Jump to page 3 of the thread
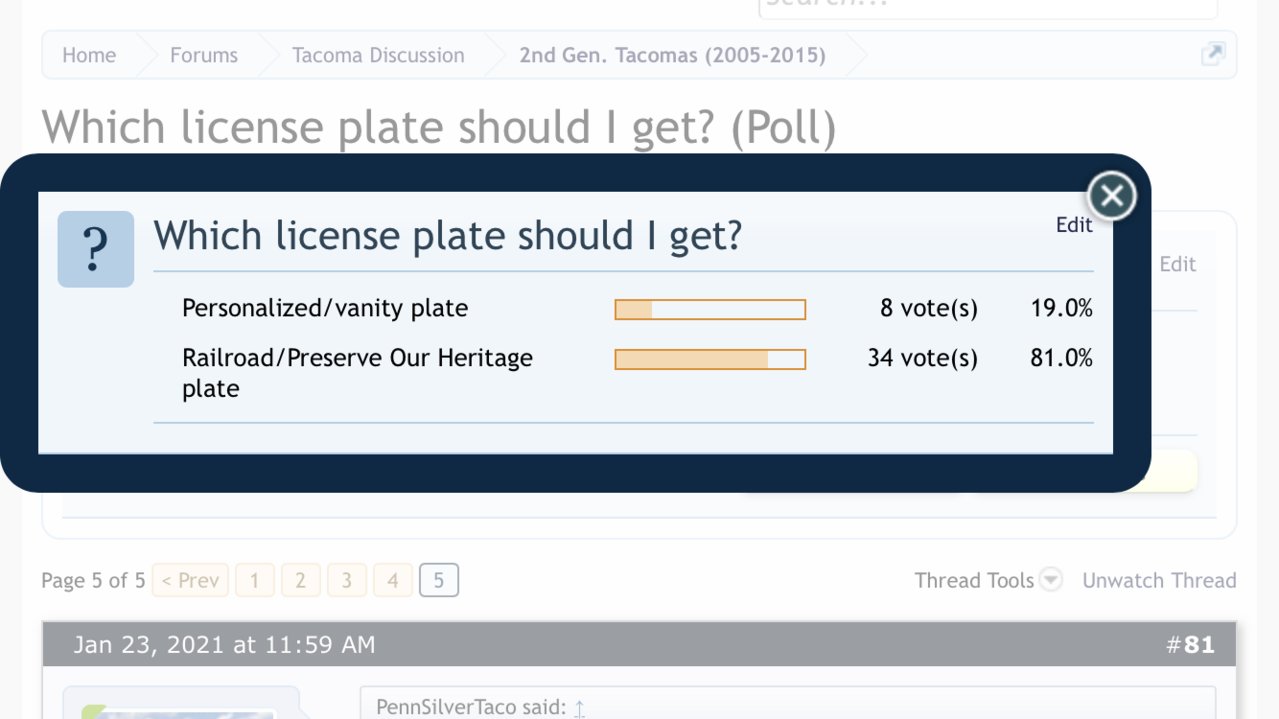Image resolution: width=1279 pixels, height=719 pixels. 347,580
